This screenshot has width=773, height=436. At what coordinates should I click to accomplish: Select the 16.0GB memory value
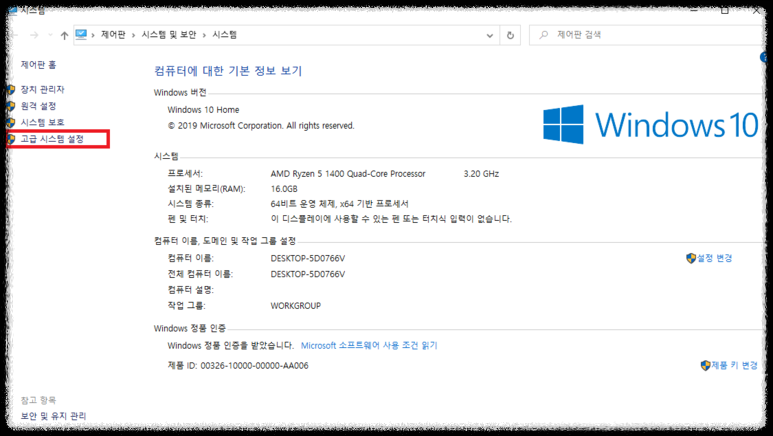[284, 189]
